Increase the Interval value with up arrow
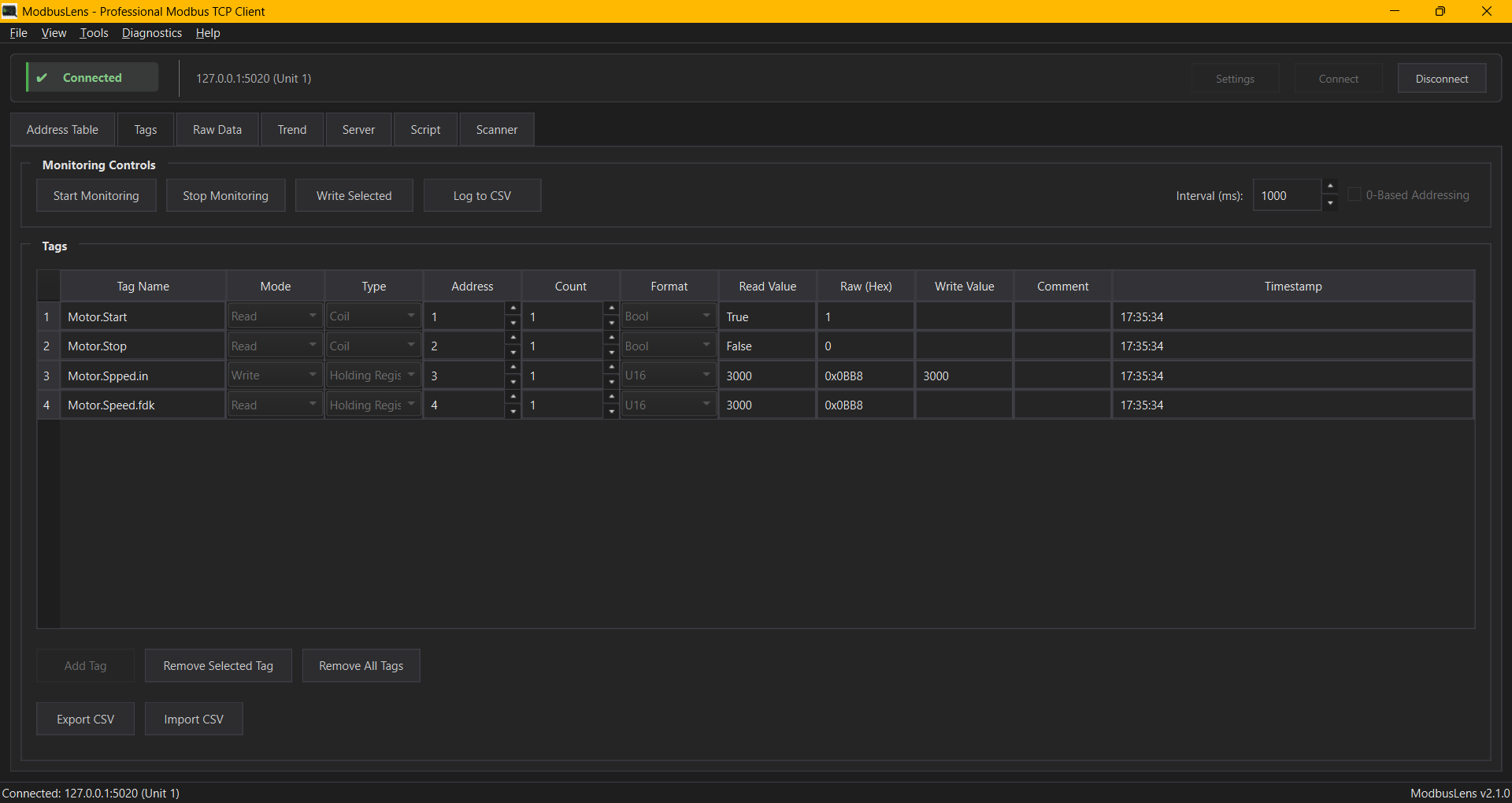The height and width of the screenshot is (803, 1512). click(1330, 187)
